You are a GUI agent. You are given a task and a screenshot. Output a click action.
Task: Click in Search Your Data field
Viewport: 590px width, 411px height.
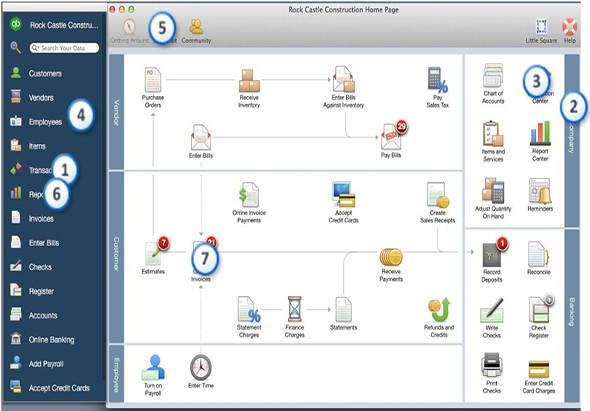pos(64,48)
